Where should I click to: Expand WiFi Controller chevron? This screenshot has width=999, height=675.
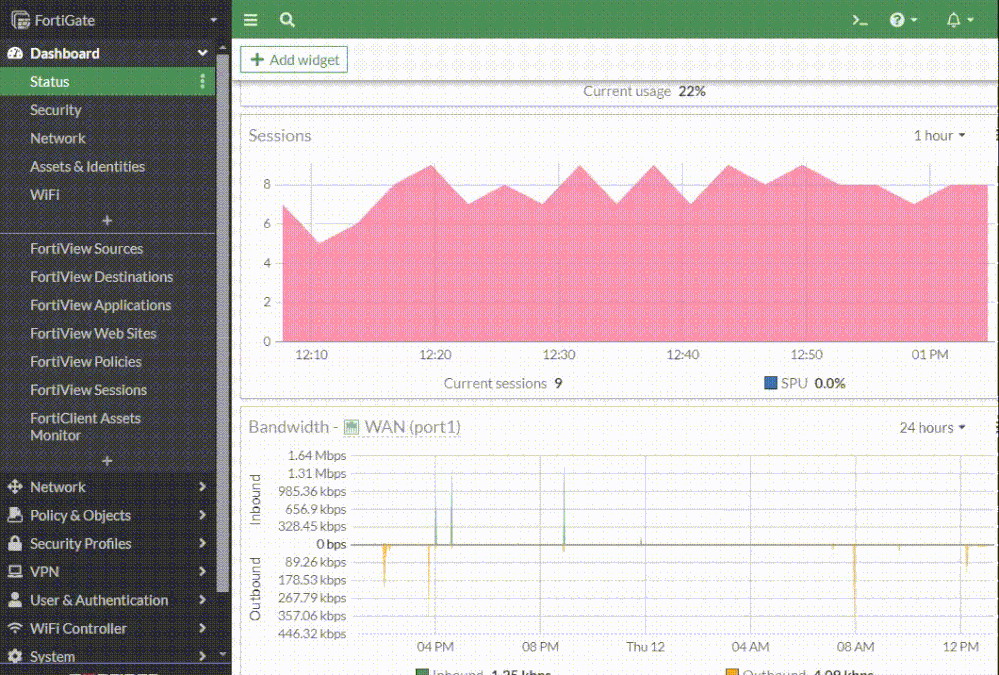coord(203,628)
